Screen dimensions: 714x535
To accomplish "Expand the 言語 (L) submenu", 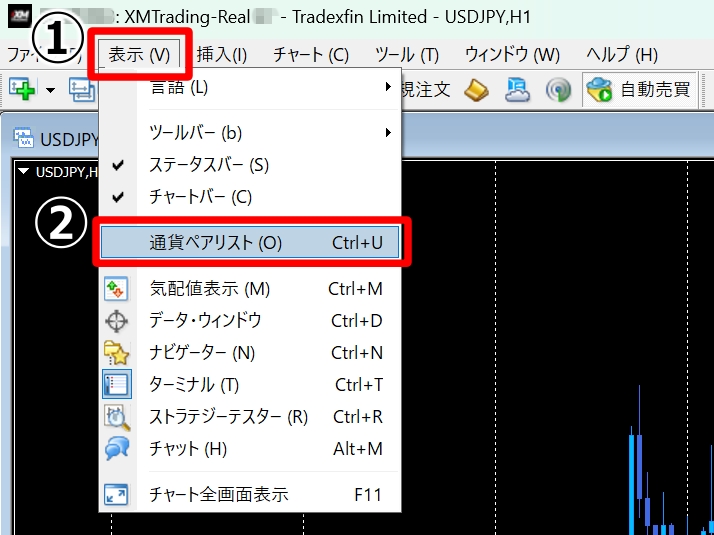I will (250, 87).
